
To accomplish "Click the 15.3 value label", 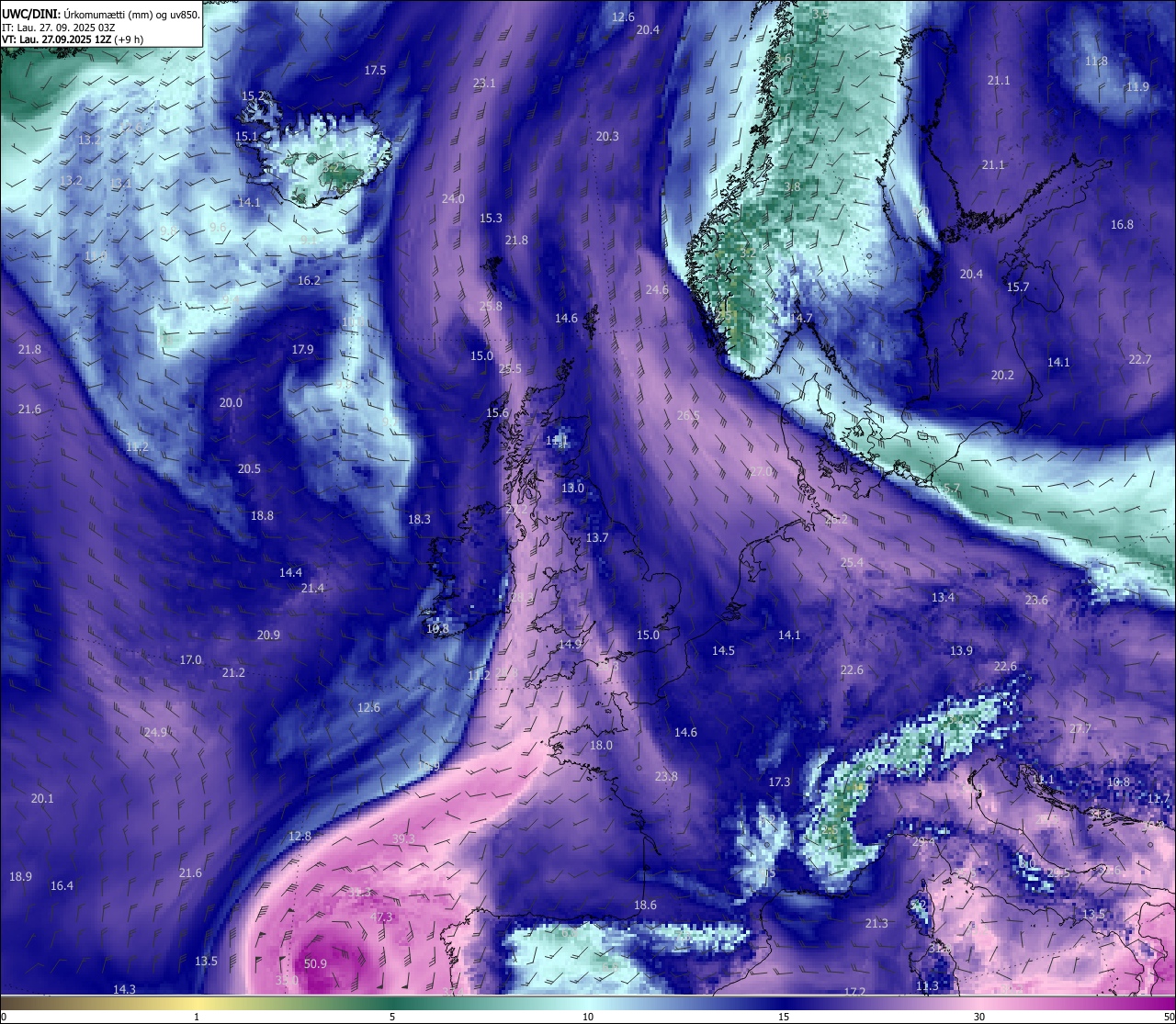I will pyautogui.click(x=491, y=218).
